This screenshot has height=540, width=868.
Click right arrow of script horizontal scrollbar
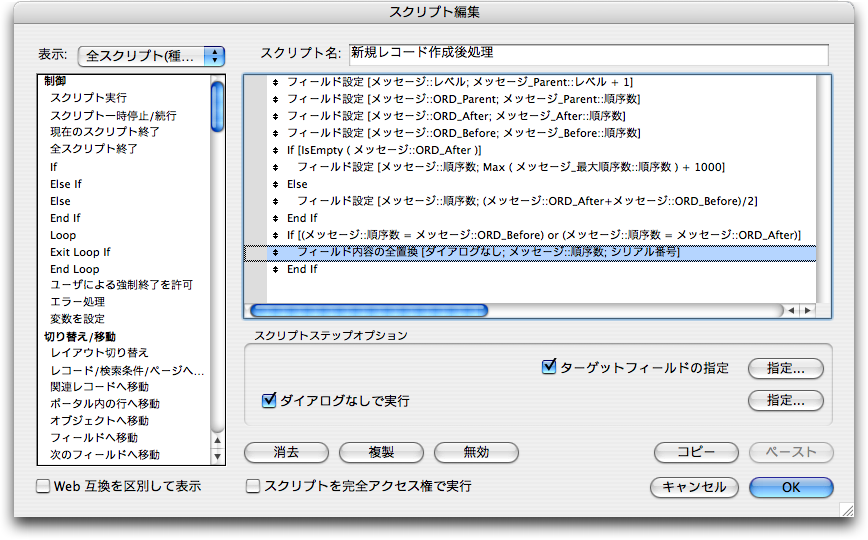point(808,311)
